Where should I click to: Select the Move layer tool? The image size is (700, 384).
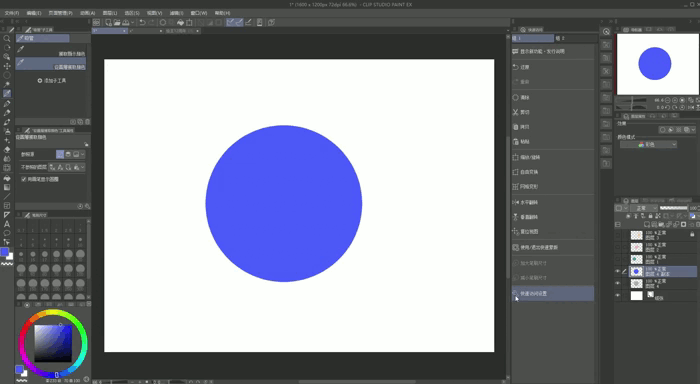7,66
